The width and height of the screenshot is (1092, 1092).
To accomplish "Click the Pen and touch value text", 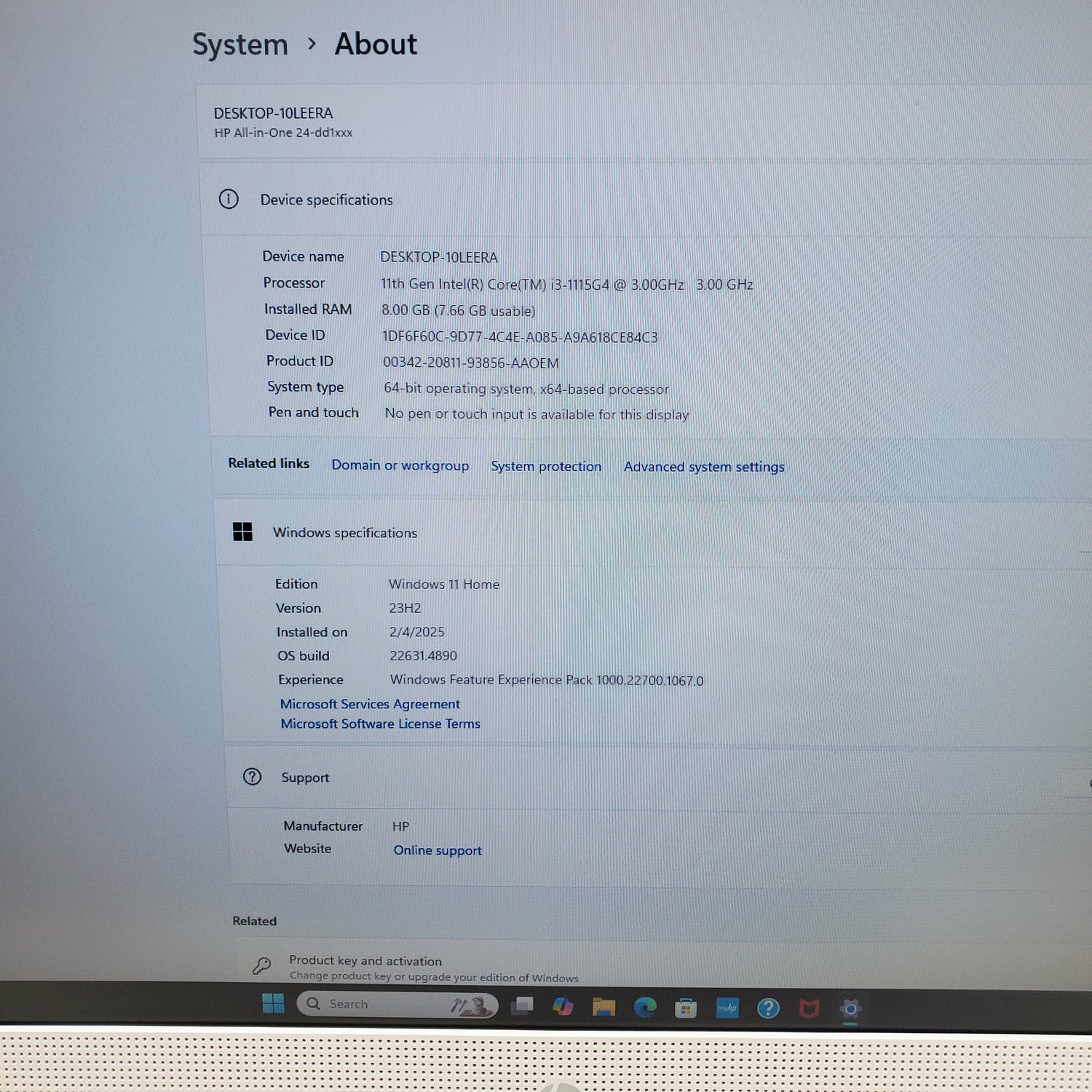I will [537, 414].
